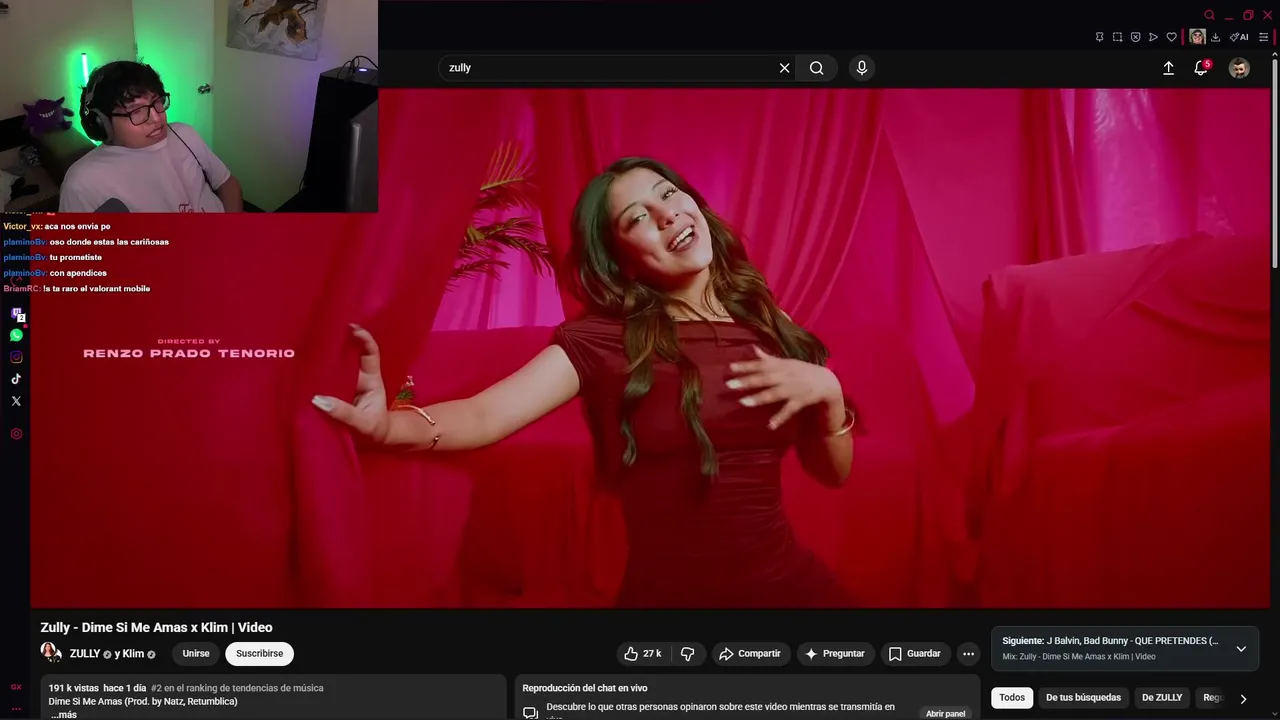The width and height of the screenshot is (1280, 720).
Task: Open ZULLY channel name link
Action: coord(85,654)
